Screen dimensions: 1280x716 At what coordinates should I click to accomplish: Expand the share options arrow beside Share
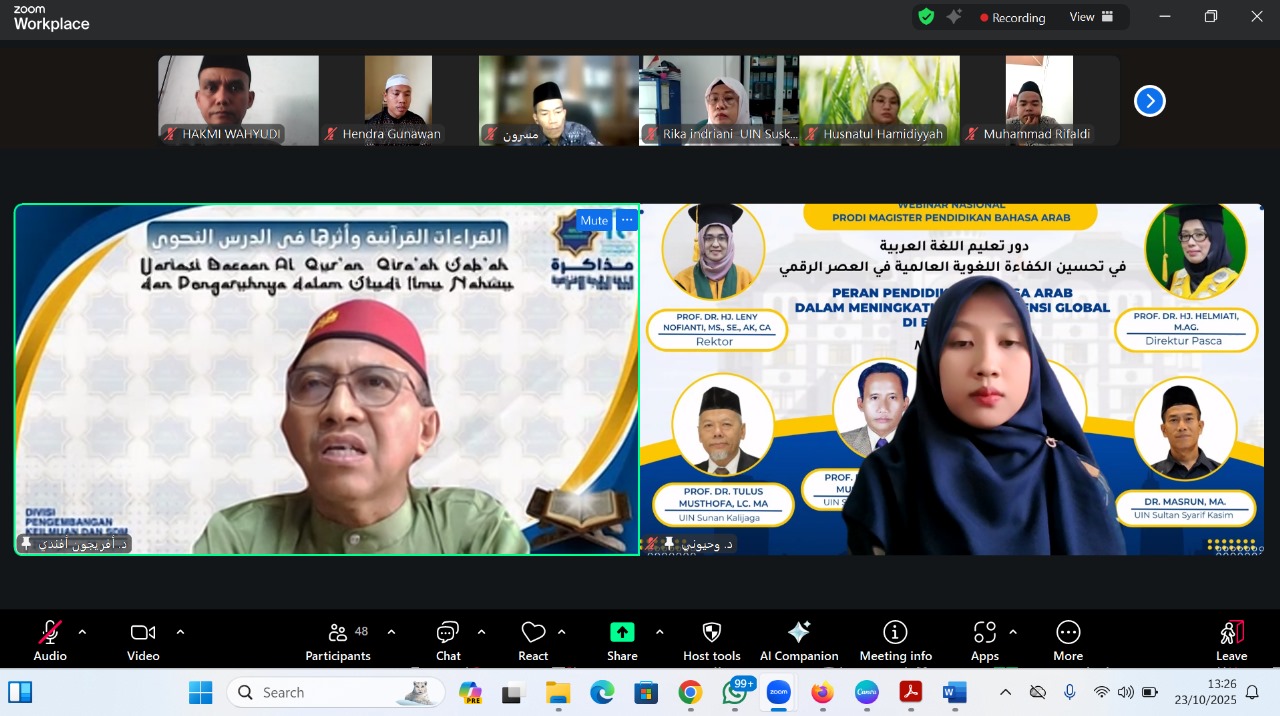point(659,632)
